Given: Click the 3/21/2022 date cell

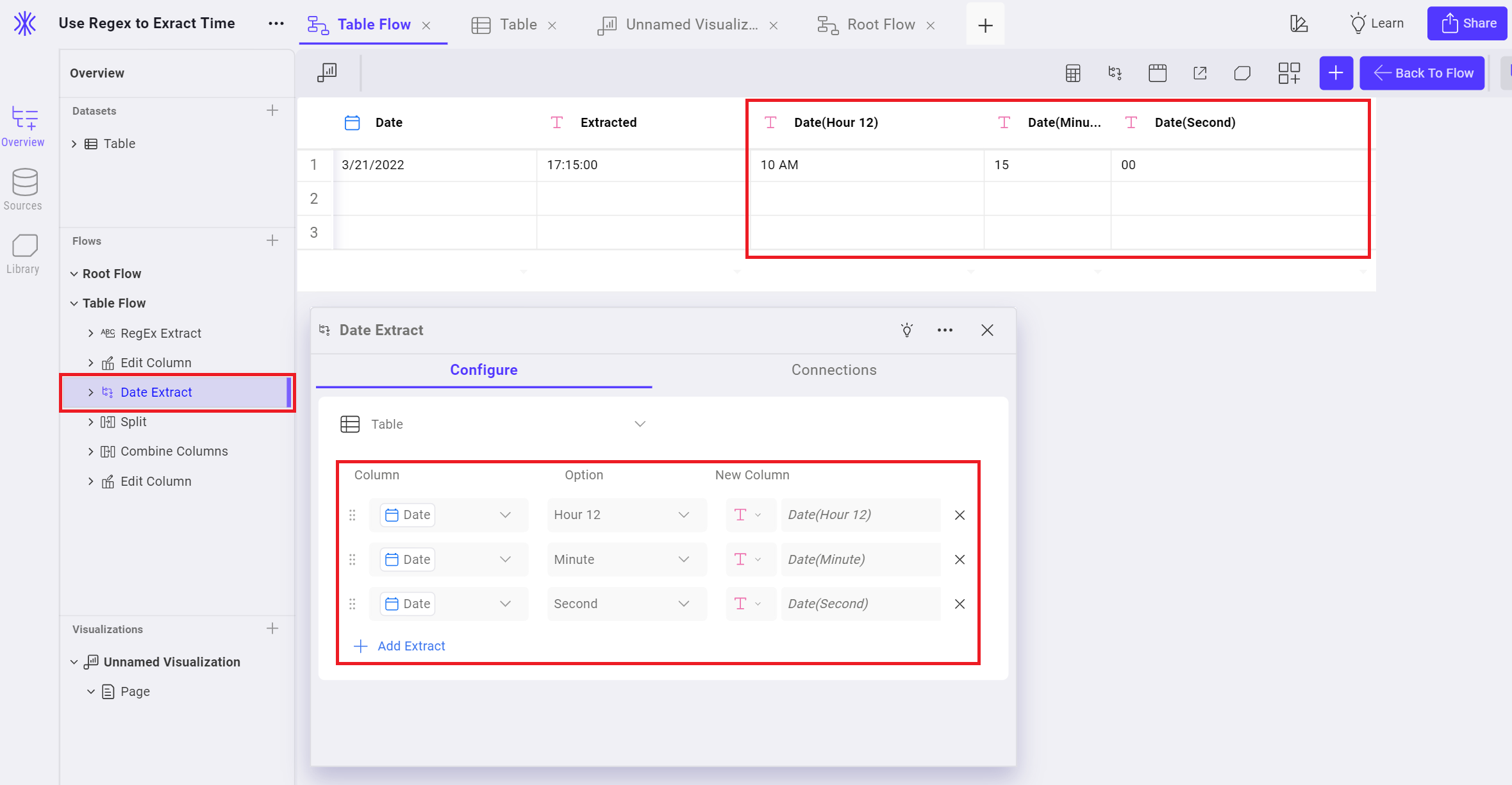Looking at the screenshot, I should coord(435,165).
